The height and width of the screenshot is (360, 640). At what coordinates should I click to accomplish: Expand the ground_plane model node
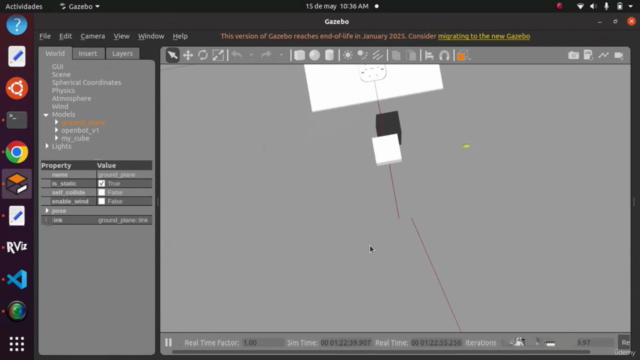(x=56, y=122)
